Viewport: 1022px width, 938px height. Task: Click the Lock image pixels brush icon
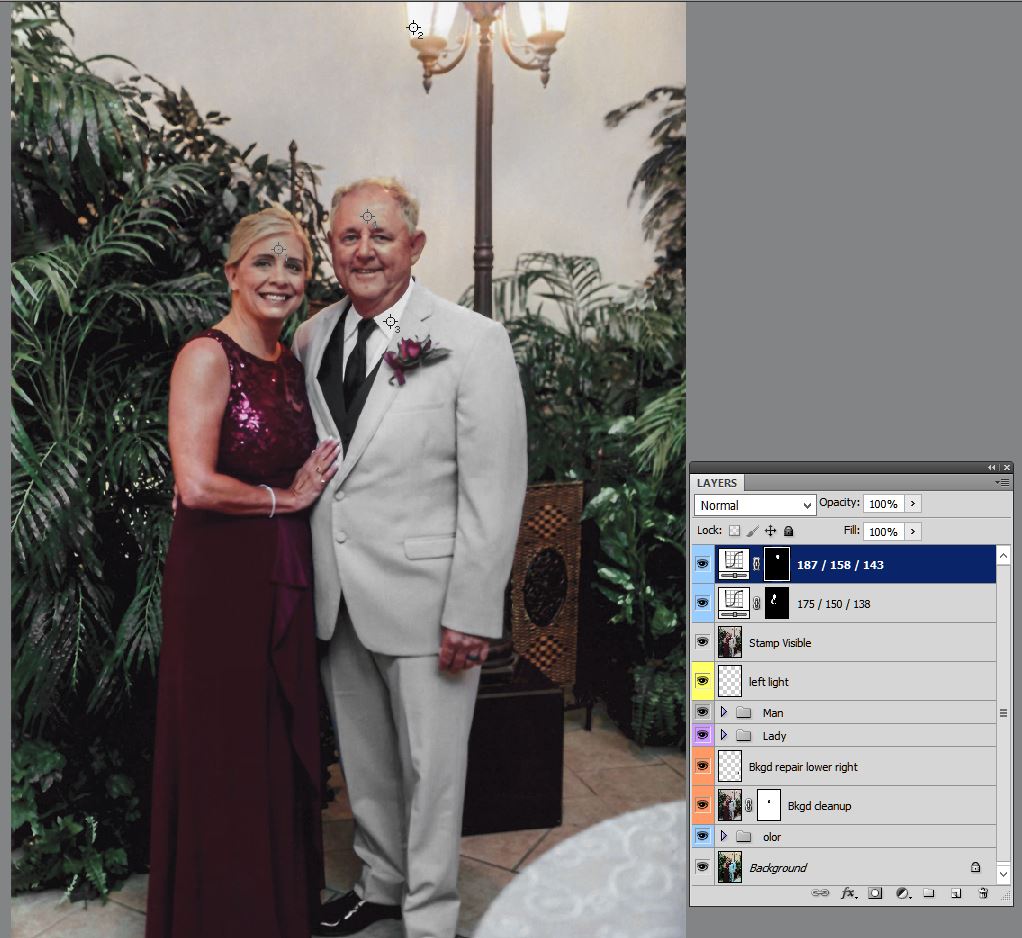pos(752,531)
